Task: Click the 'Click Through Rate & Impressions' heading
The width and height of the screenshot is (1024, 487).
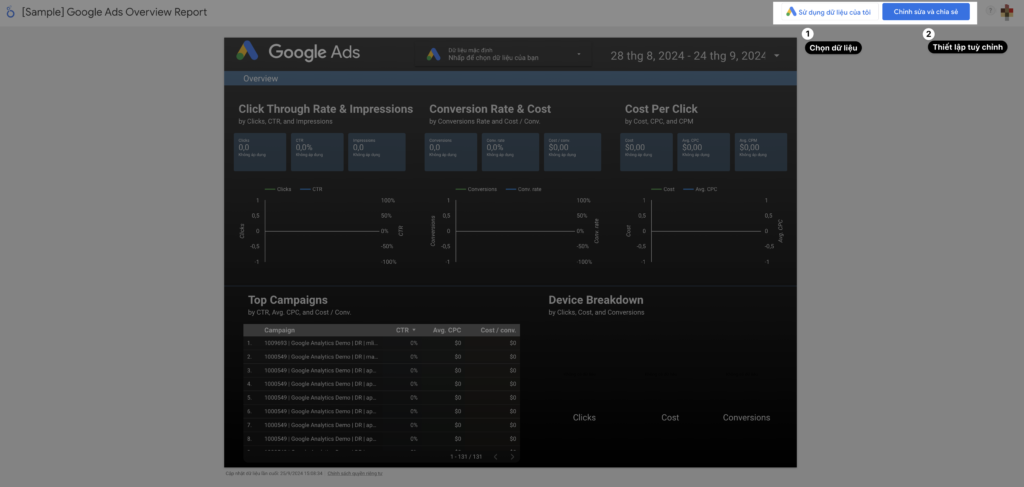Action: coord(325,109)
